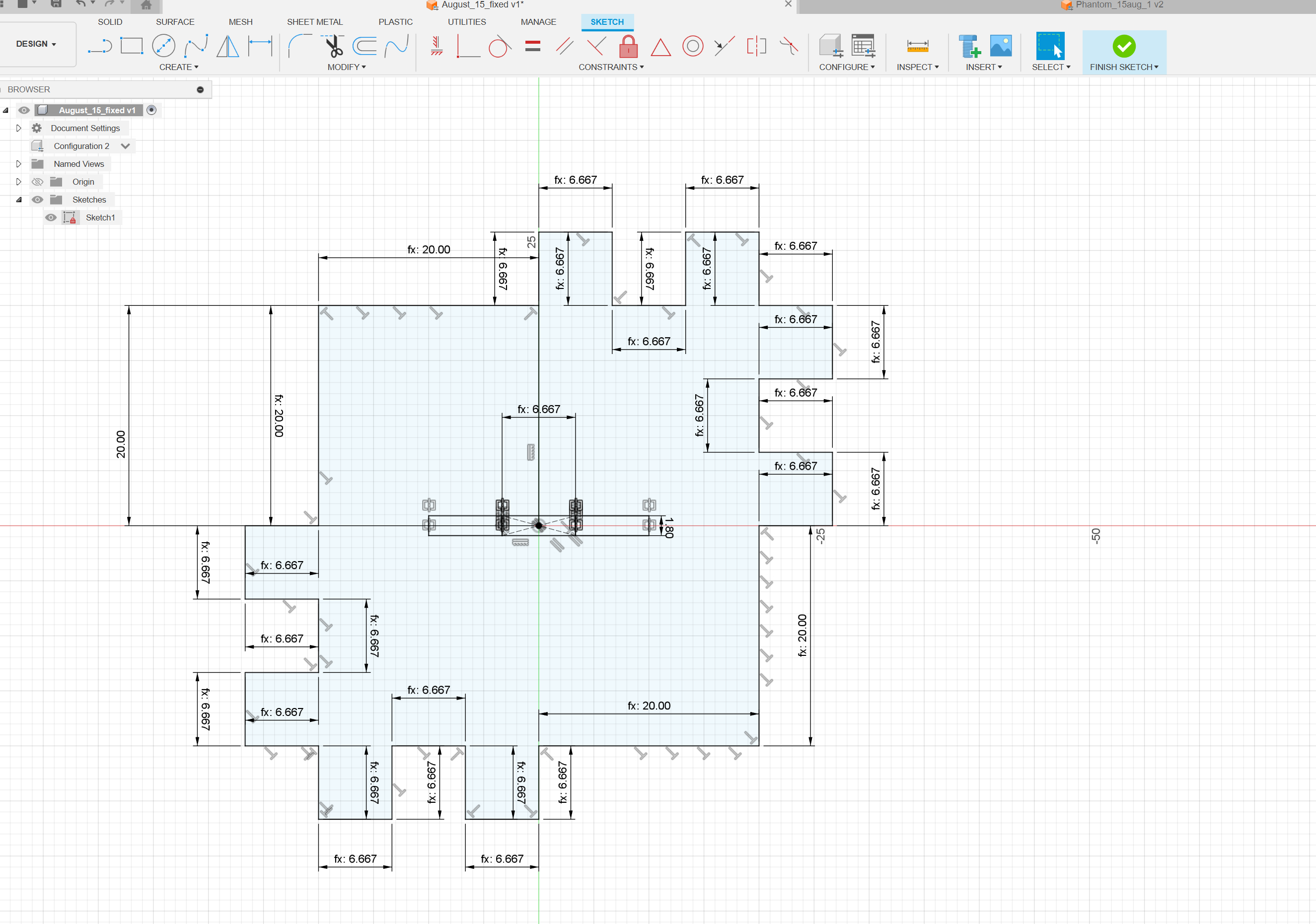This screenshot has width=1316, height=924.
Task: Switch to the MESH tab
Action: pos(241,22)
